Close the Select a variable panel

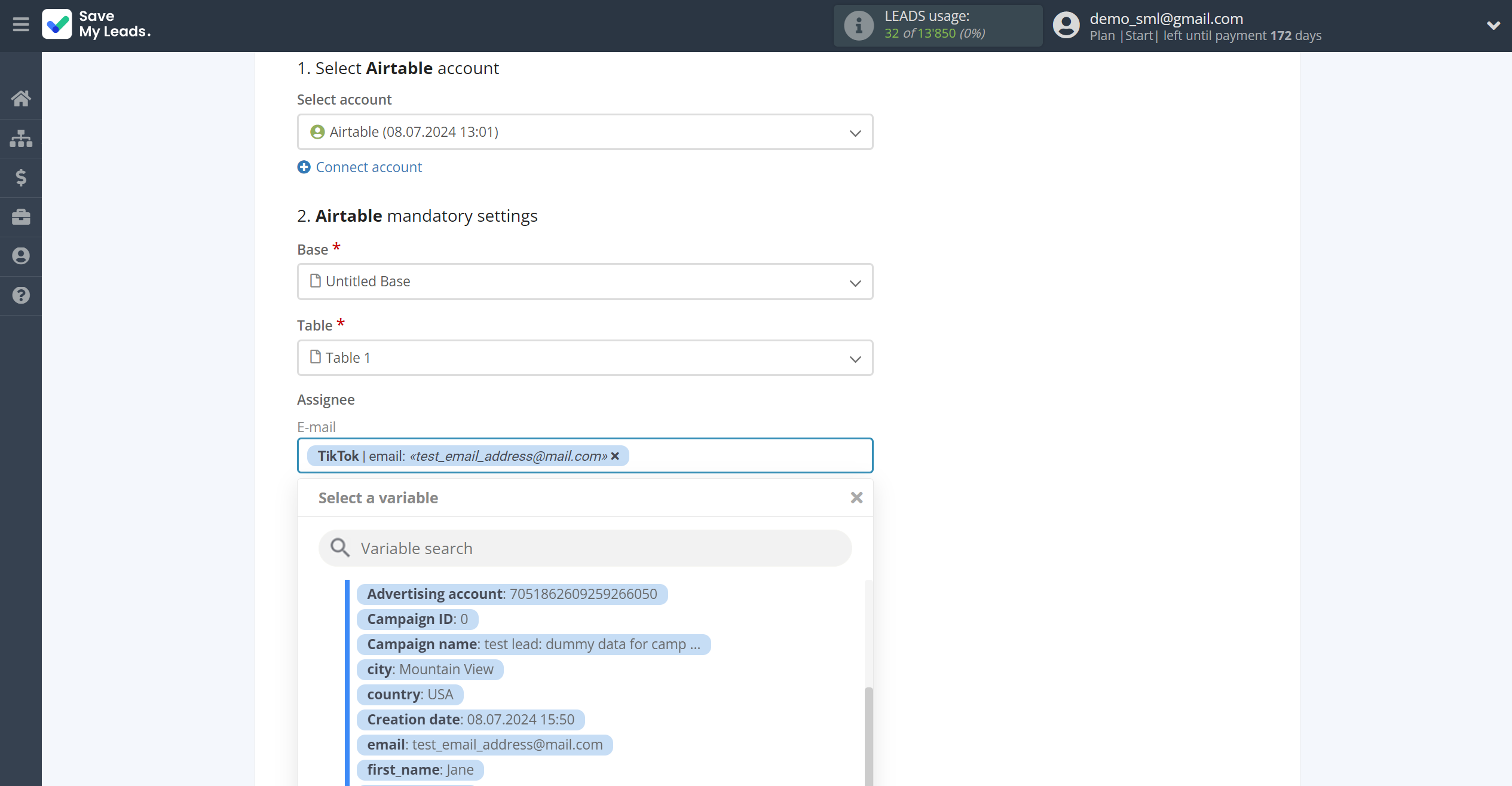pos(856,498)
